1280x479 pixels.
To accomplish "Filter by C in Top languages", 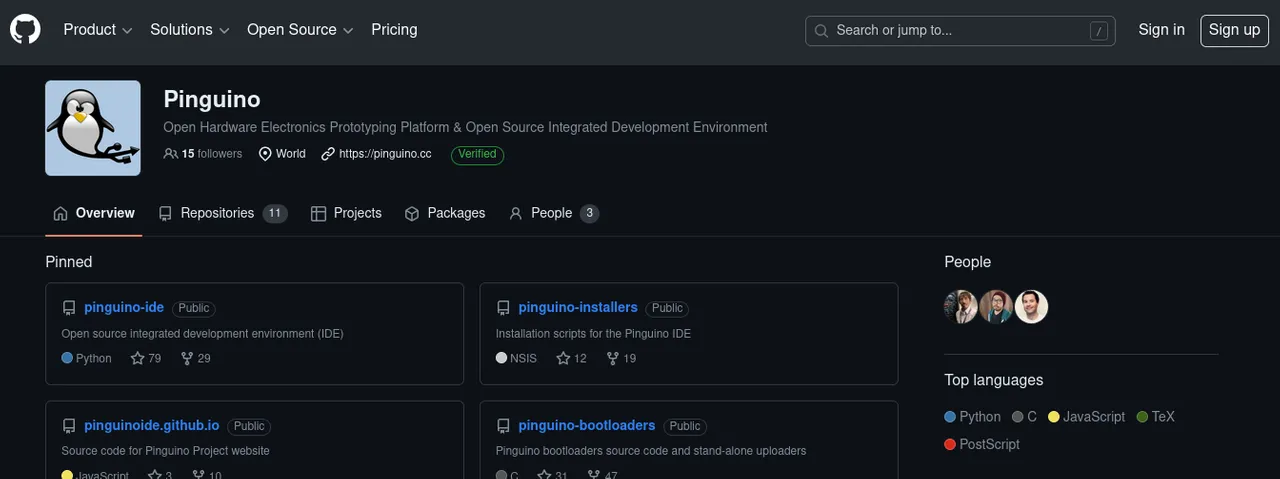I will (x=1024, y=417).
